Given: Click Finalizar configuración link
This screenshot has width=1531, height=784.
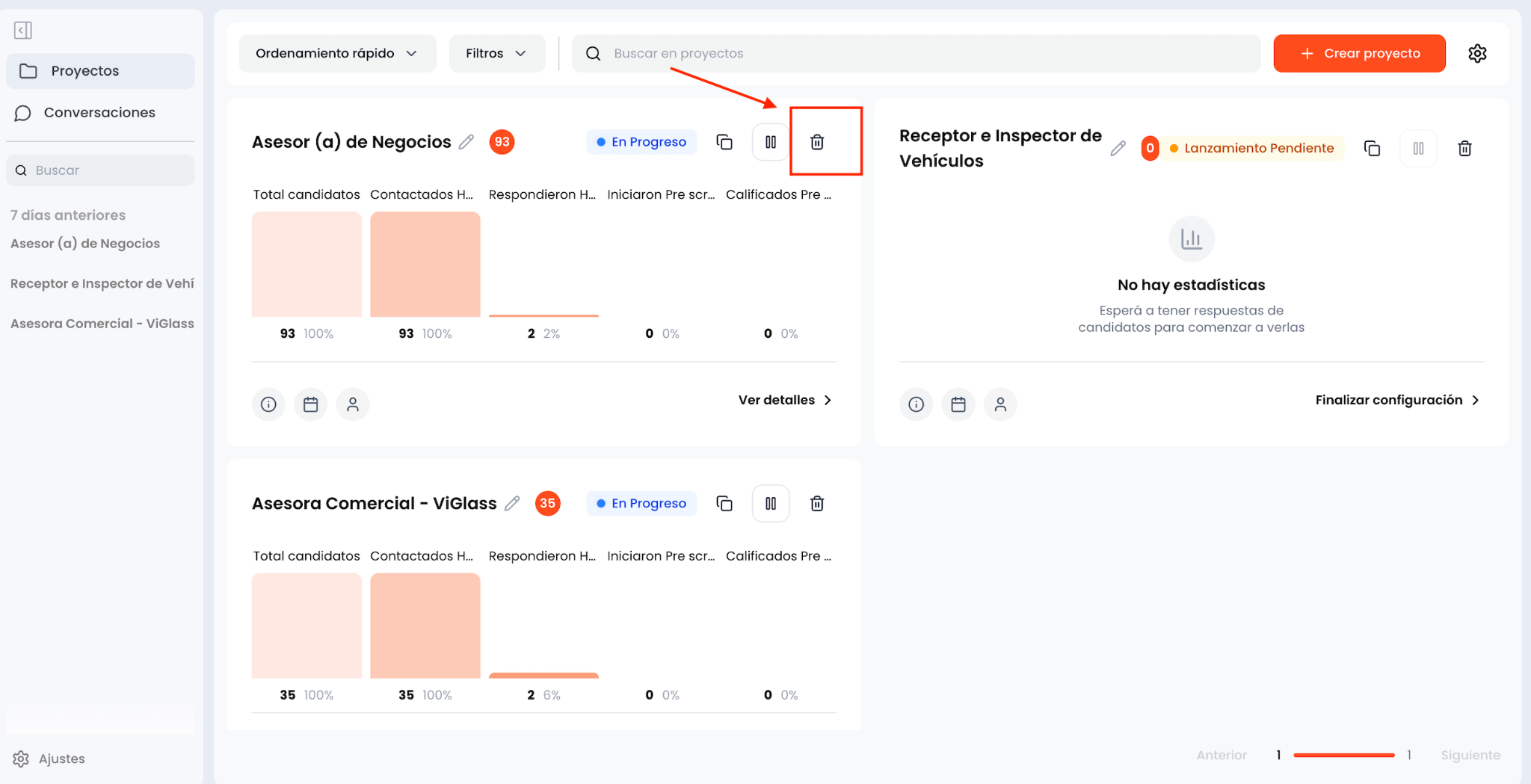Looking at the screenshot, I should tap(1398, 400).
